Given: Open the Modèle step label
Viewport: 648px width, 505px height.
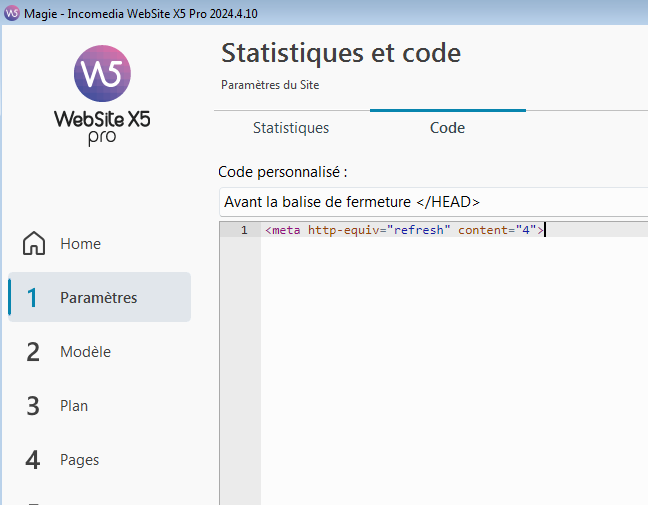Looking at the screenshot, I should (85, 352).
